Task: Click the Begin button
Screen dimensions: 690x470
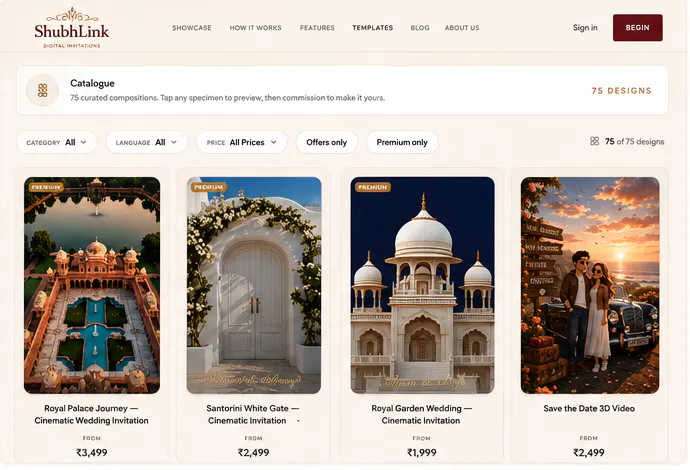Action: 638,28
